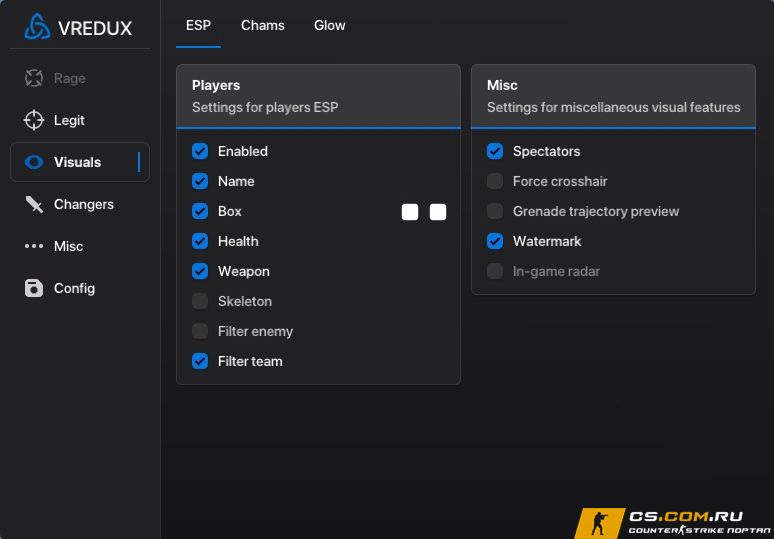
Task: Open the first Box color swatch
Action: 410,212
